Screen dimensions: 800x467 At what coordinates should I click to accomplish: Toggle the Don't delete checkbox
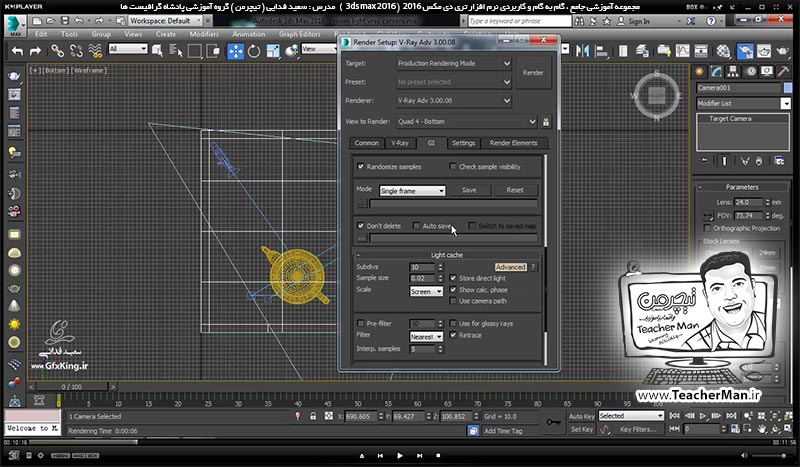pyautogui.click(x=361, y=226)
